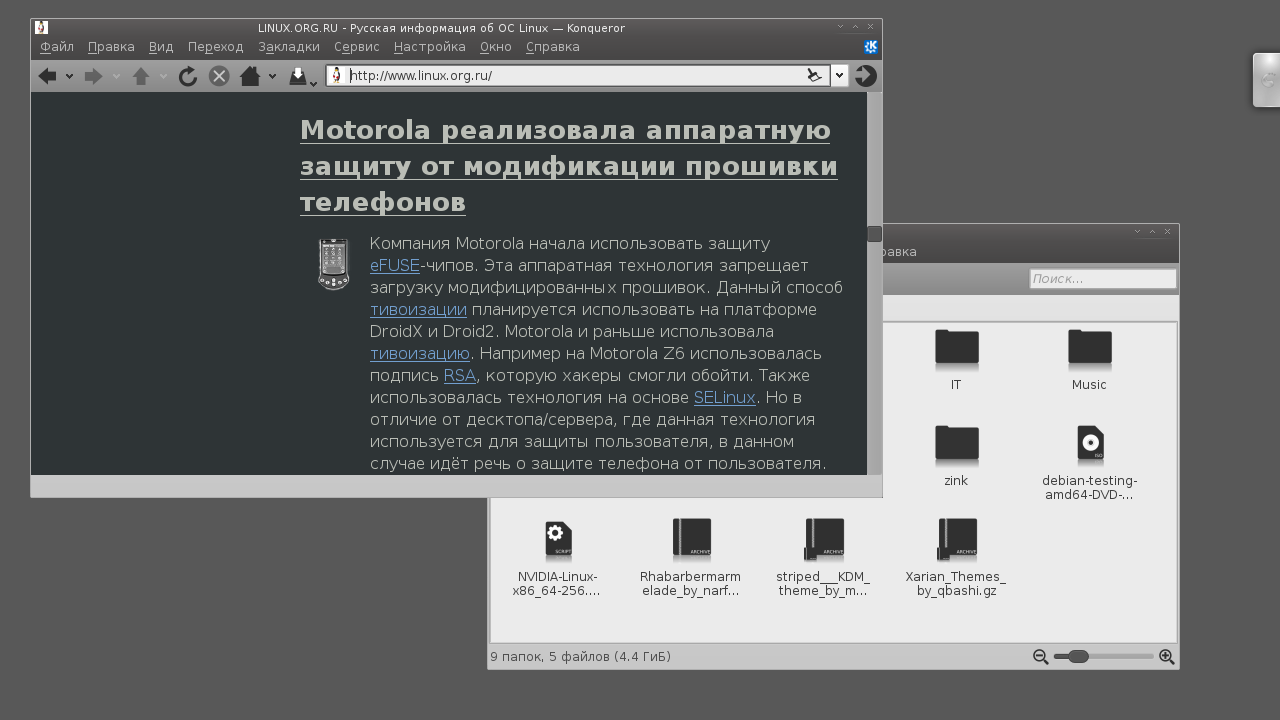This screenshot has width=1280, height=720.
Task: Open the Настройка menu
Action: pyautogui.click(x=430, y=47)
